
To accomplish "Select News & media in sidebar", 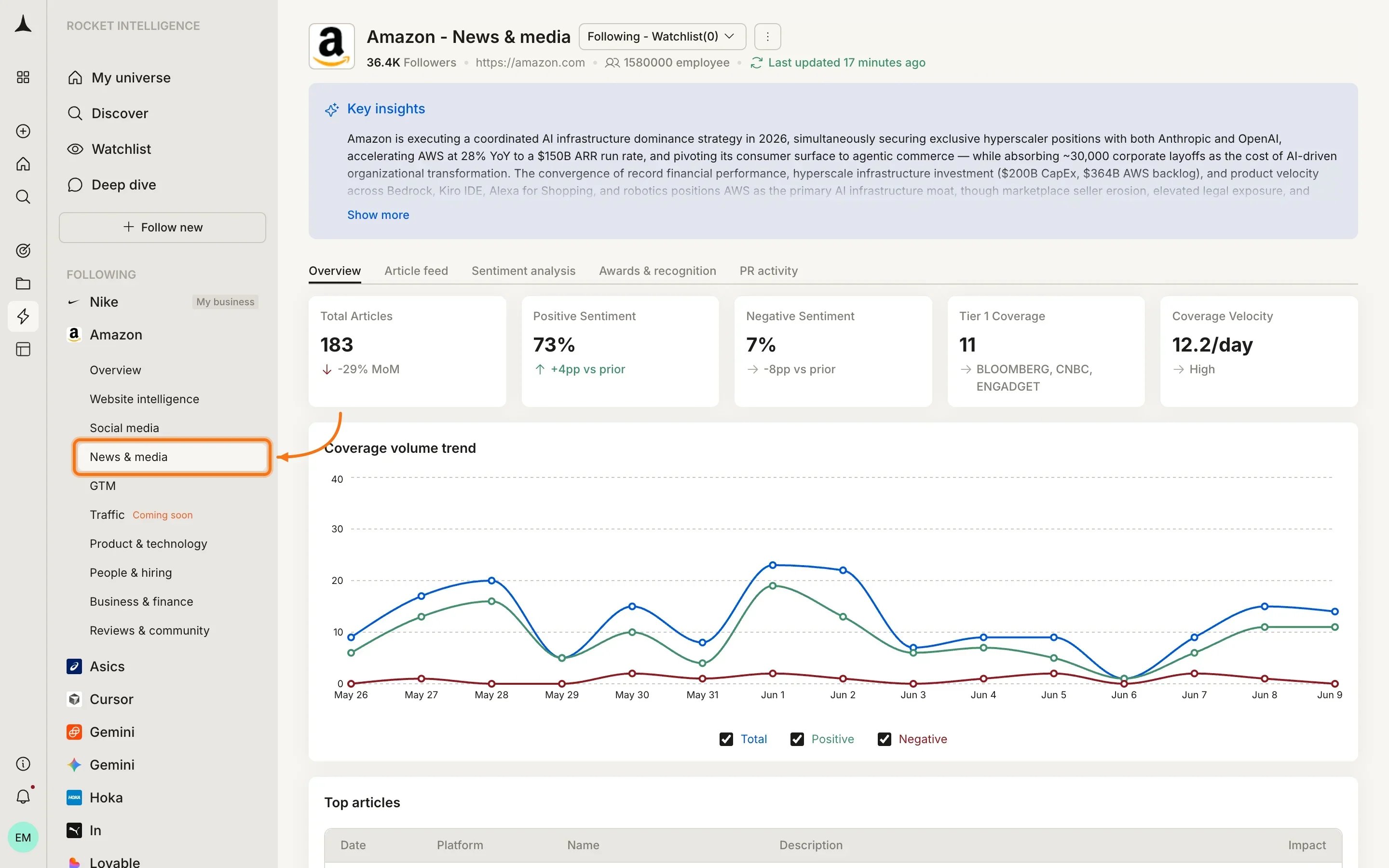I will pyautogui.click(x=172, y=457).
